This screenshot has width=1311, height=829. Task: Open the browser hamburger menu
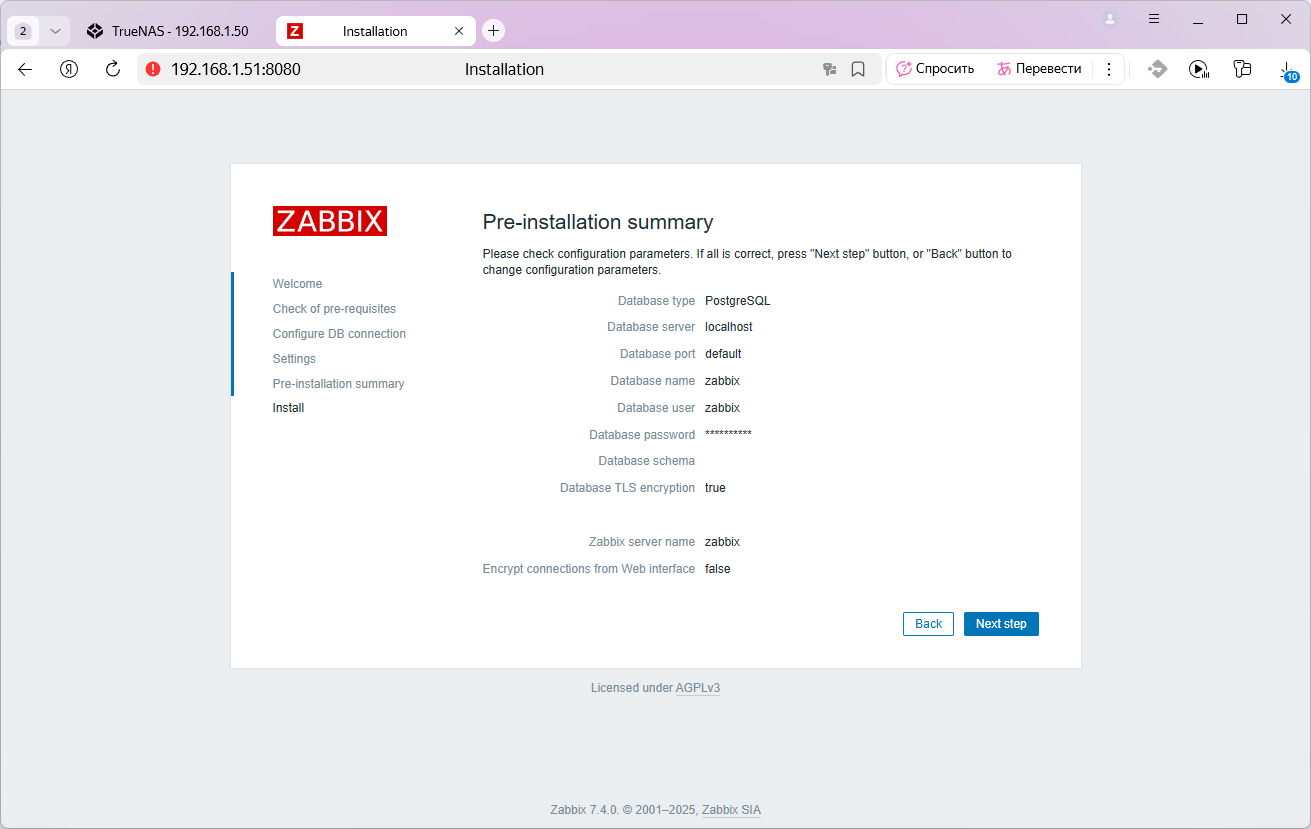[x=1154, y=19]
